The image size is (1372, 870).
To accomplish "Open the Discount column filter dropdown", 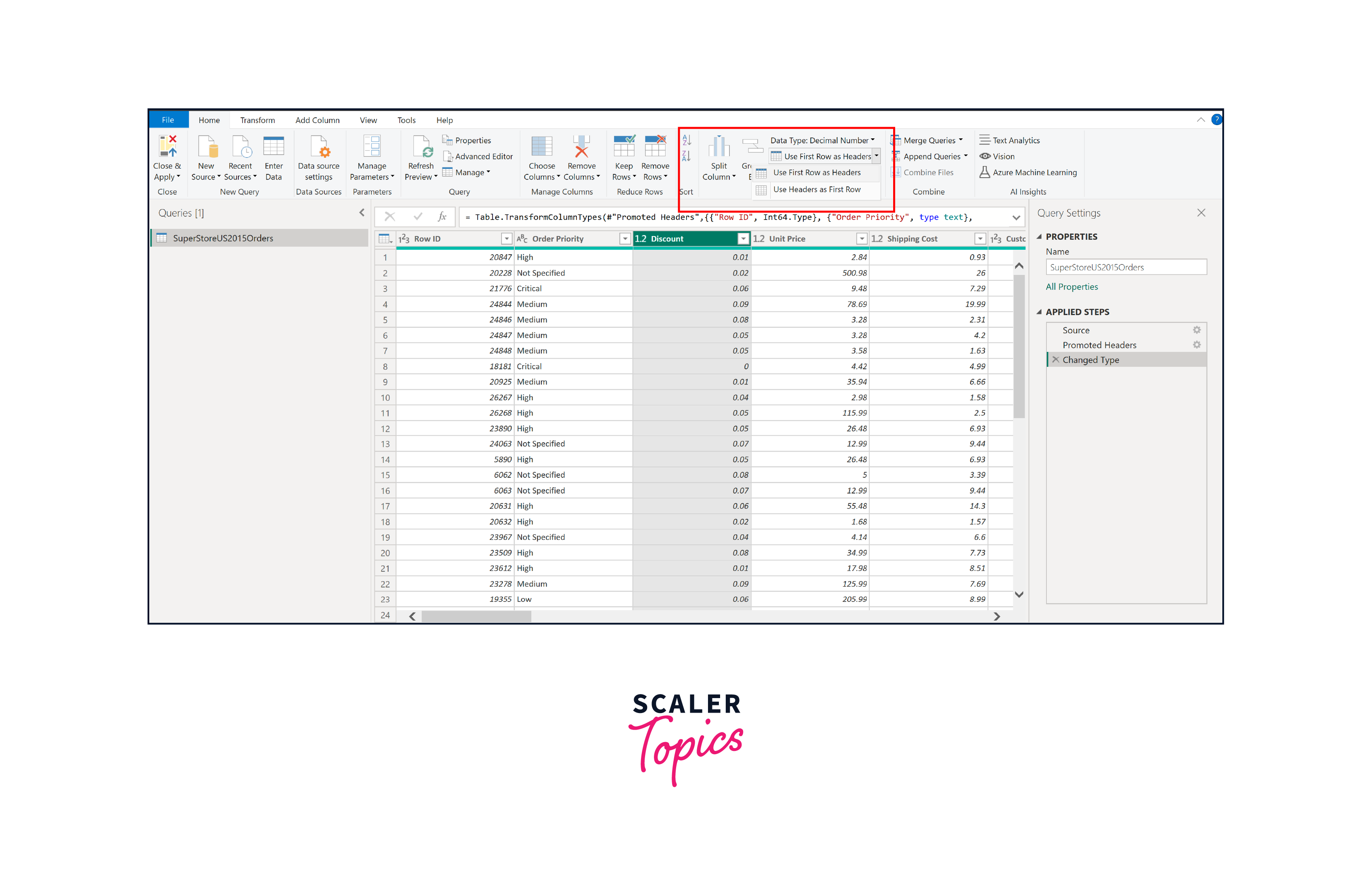I will coord(743,238).
